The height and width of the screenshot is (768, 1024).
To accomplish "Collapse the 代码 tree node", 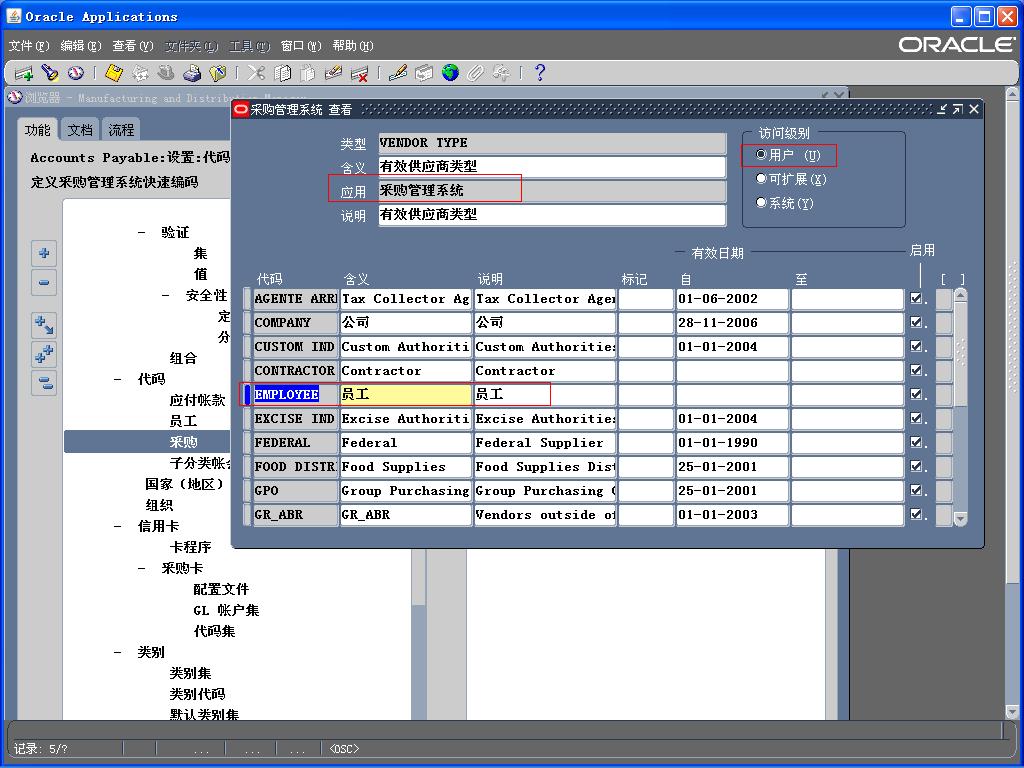I will [118, 379].
